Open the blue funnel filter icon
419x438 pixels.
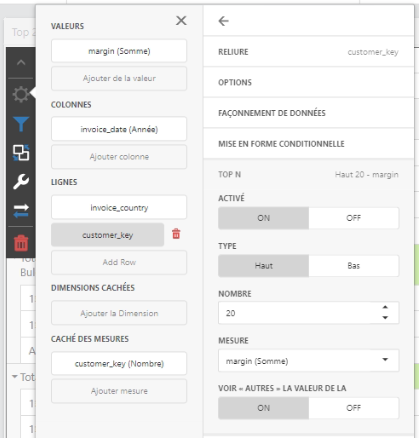point(21,124)
